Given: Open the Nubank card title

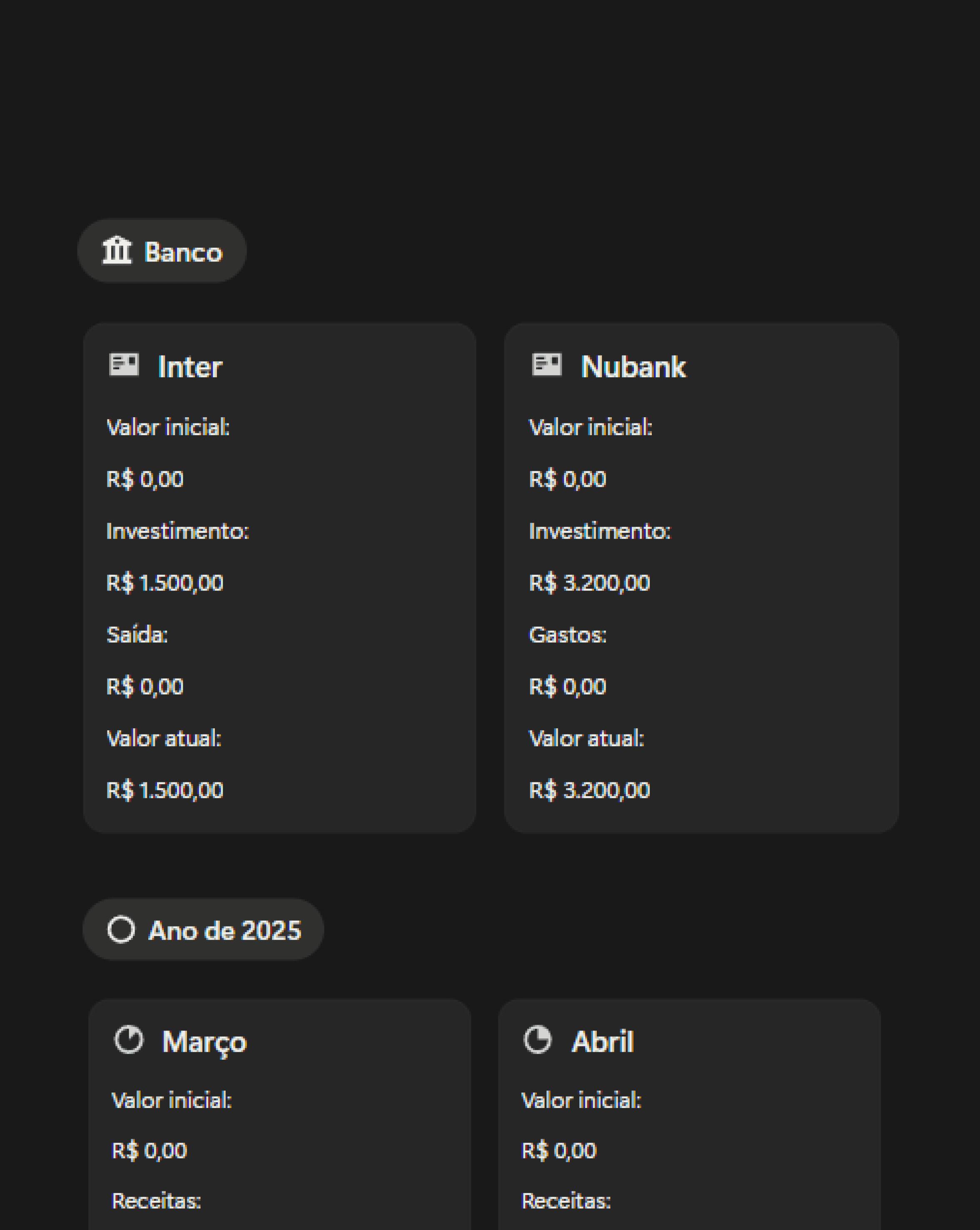Looking at the screenshot, I should tap(633, 367).
